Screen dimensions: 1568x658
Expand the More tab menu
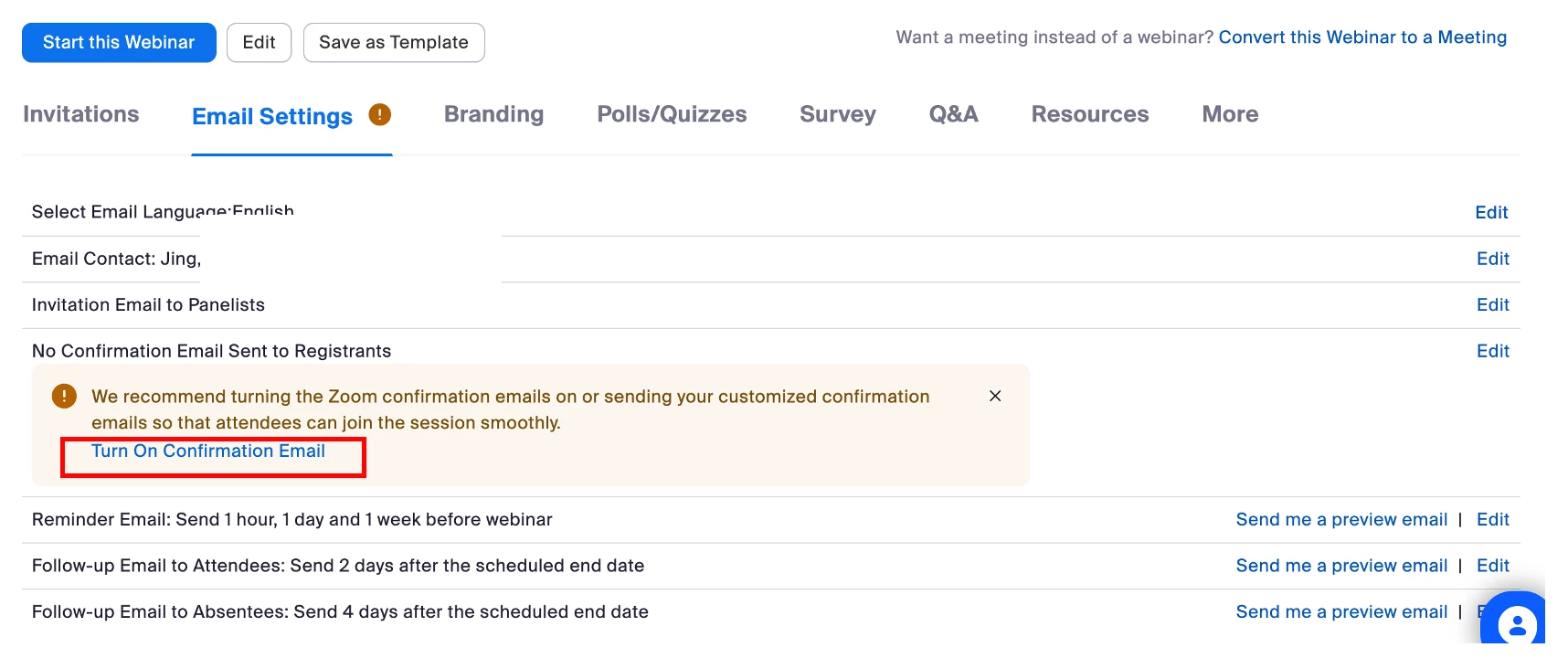click(x=1230, y=114)
